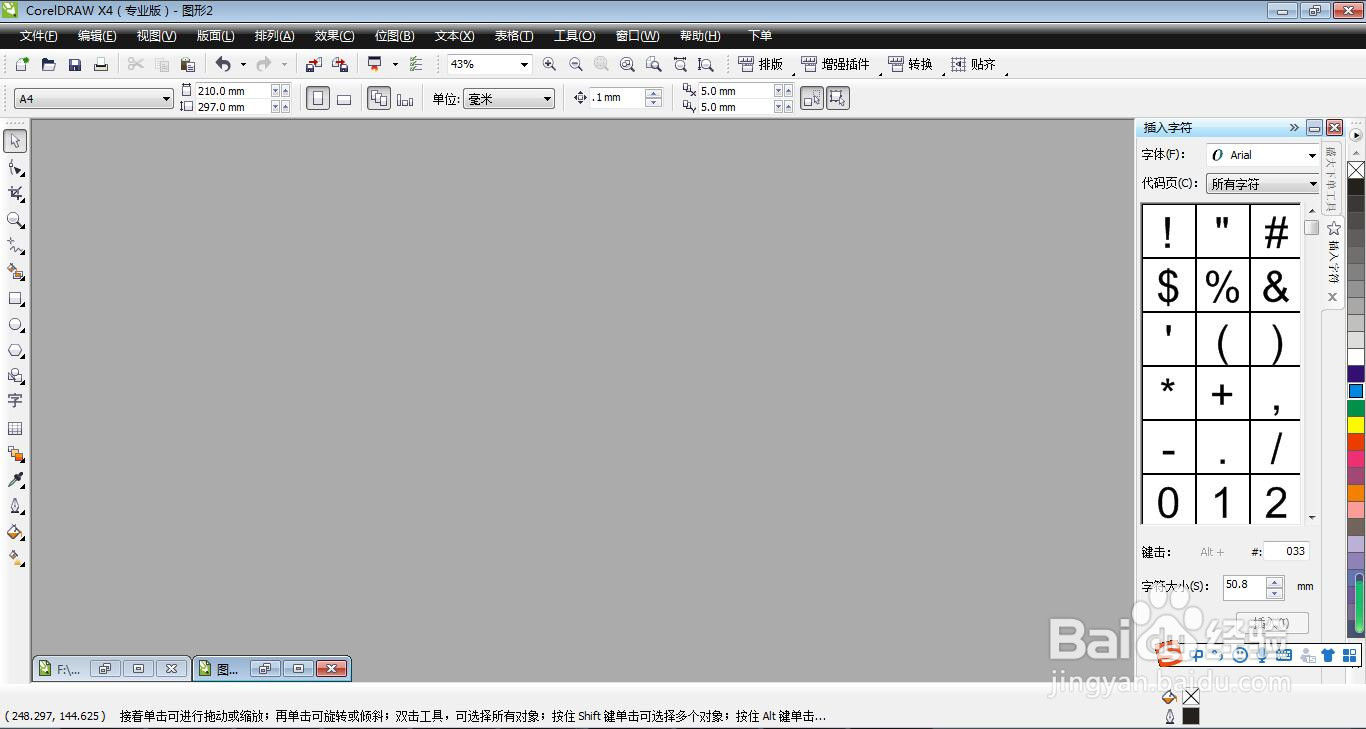Increase character size with up spinner
The image size is (1366, 729).
click(x=1274, y=581)
